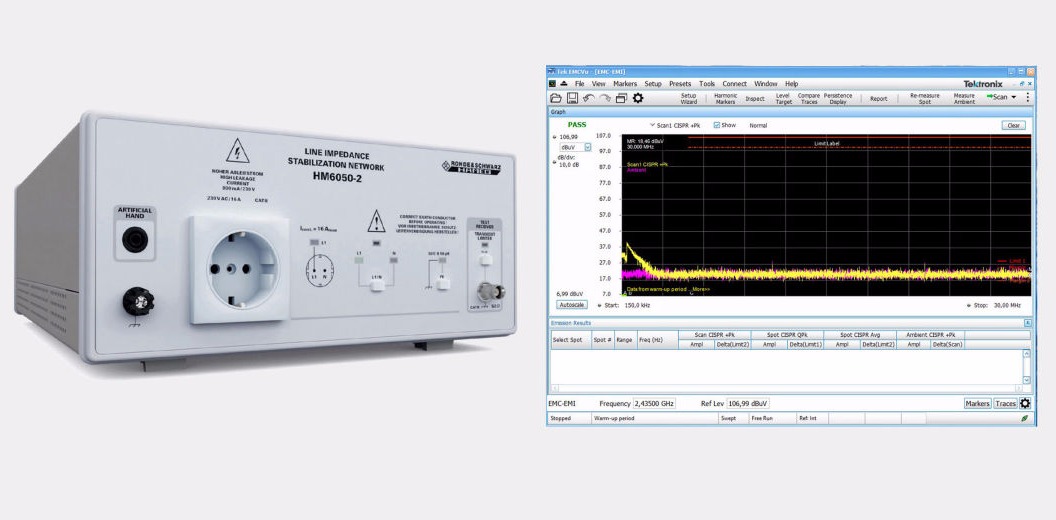
Task: Click the Autoscale button
Action: 571,305
